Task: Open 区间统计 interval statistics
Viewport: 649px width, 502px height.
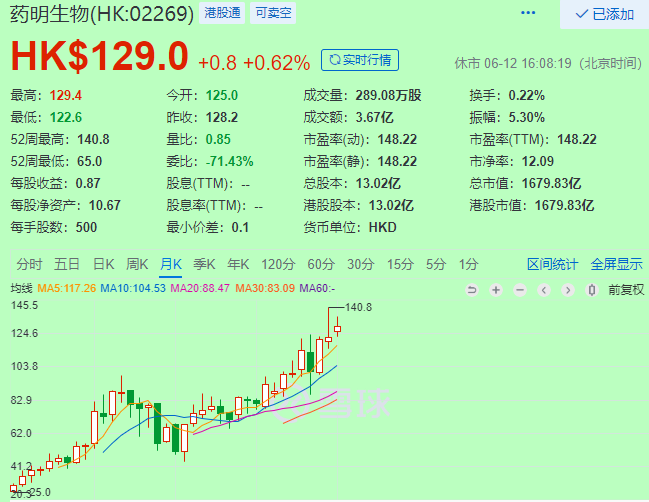Action: coord(552,264)
